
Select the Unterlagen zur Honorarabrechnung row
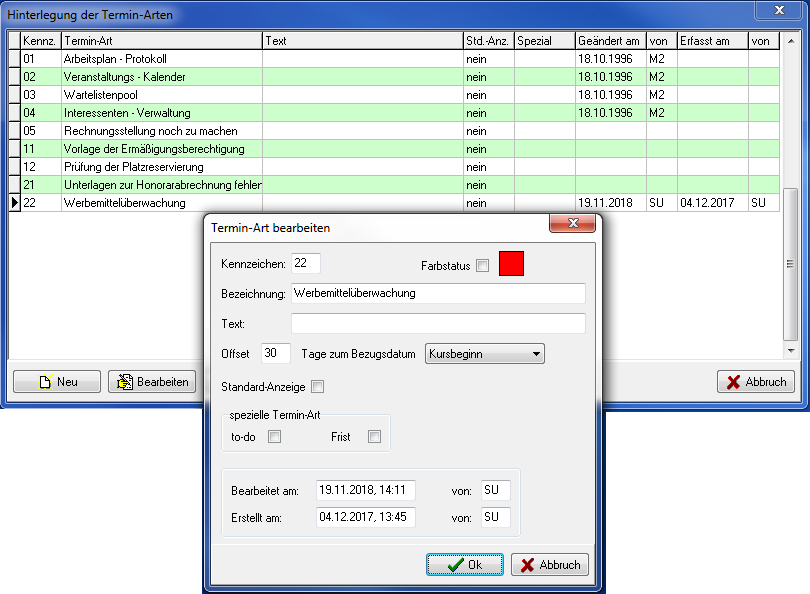394,185
